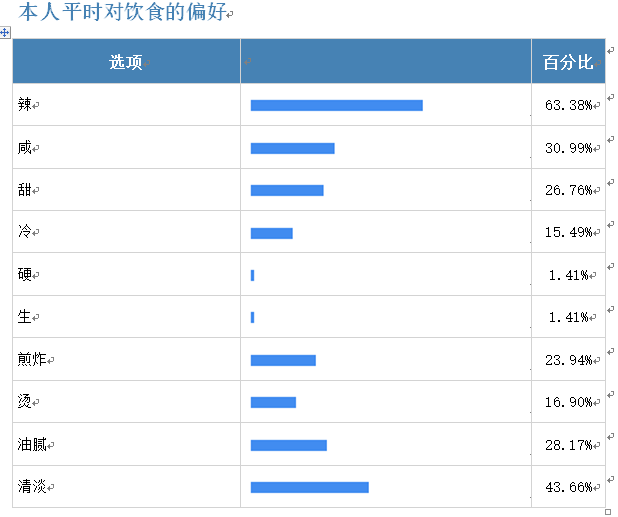The height and width of the screenshot is (517, 618).
Task: Click the title 本人平时对饮食的偏好
Action: click(x=123, y=11)
